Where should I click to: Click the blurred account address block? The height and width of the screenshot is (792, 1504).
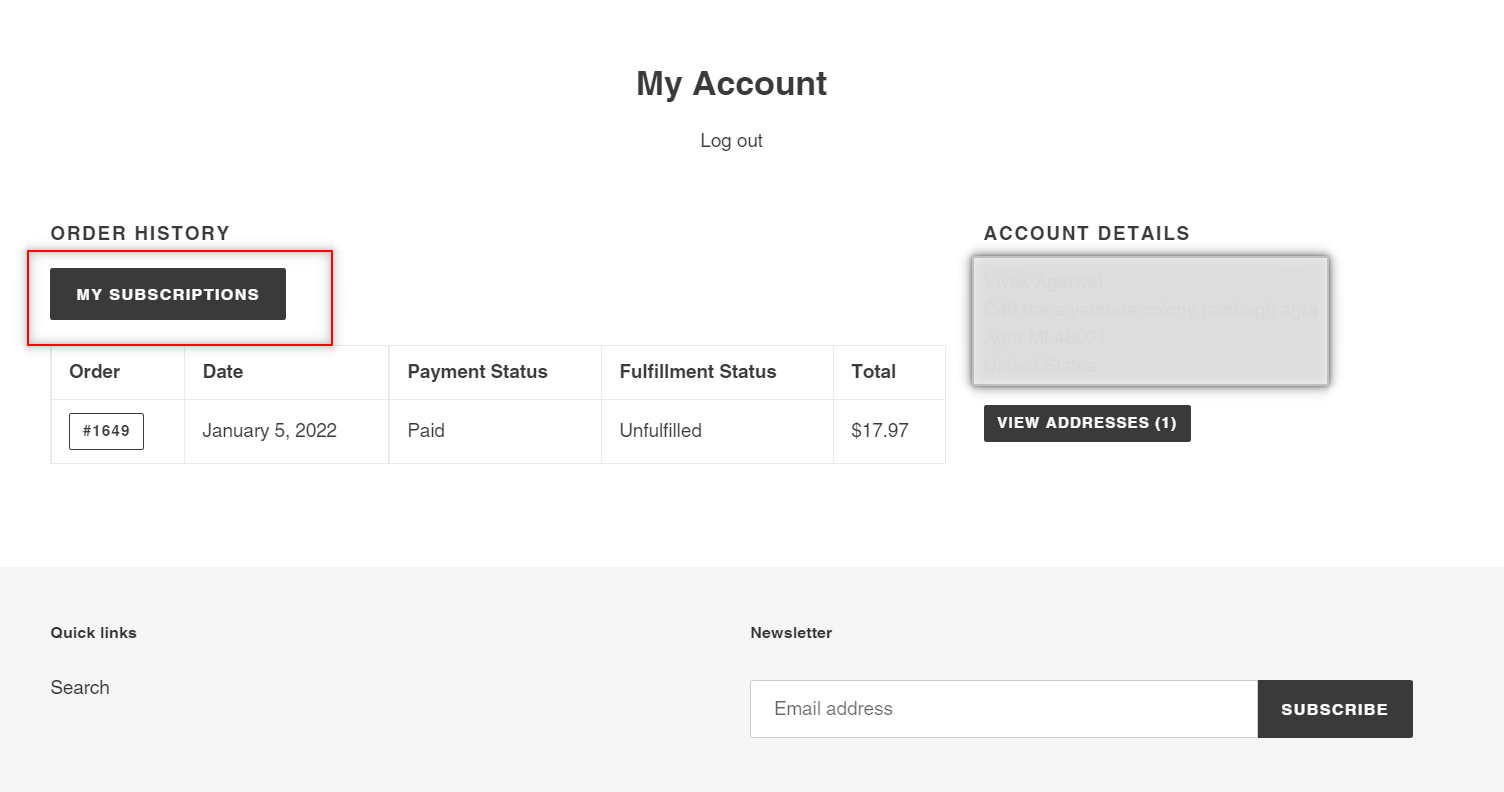pyautogui.click(x=1150, y=322)
